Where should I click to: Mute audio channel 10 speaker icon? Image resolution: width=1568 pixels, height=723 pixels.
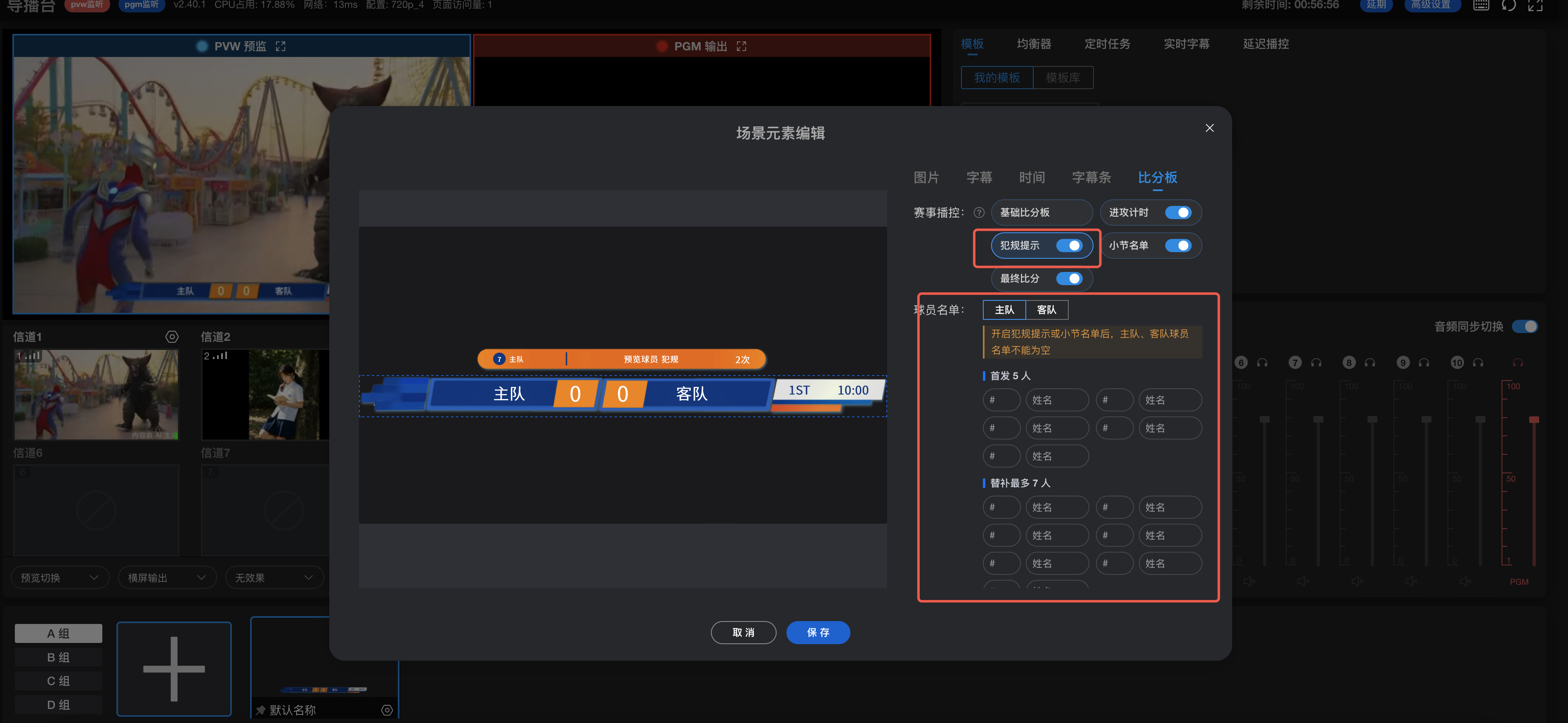(1465, 581)
